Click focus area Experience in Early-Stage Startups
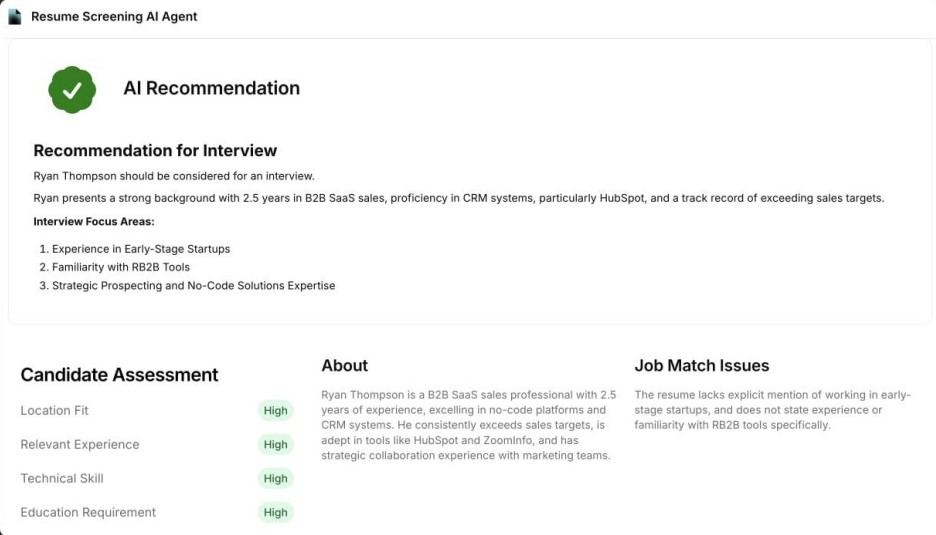The height and width of the screenshot is (535, 936). tap(141, 249)
